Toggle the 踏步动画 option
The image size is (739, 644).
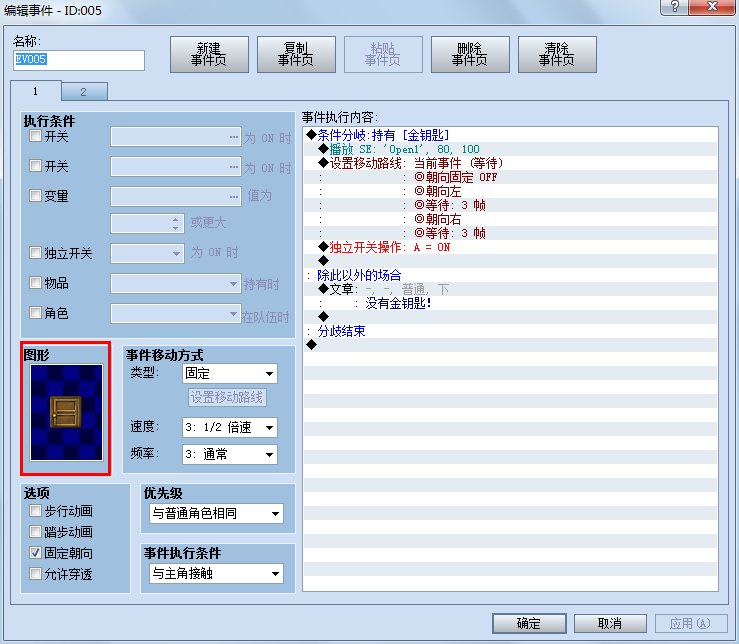(35, 532)
